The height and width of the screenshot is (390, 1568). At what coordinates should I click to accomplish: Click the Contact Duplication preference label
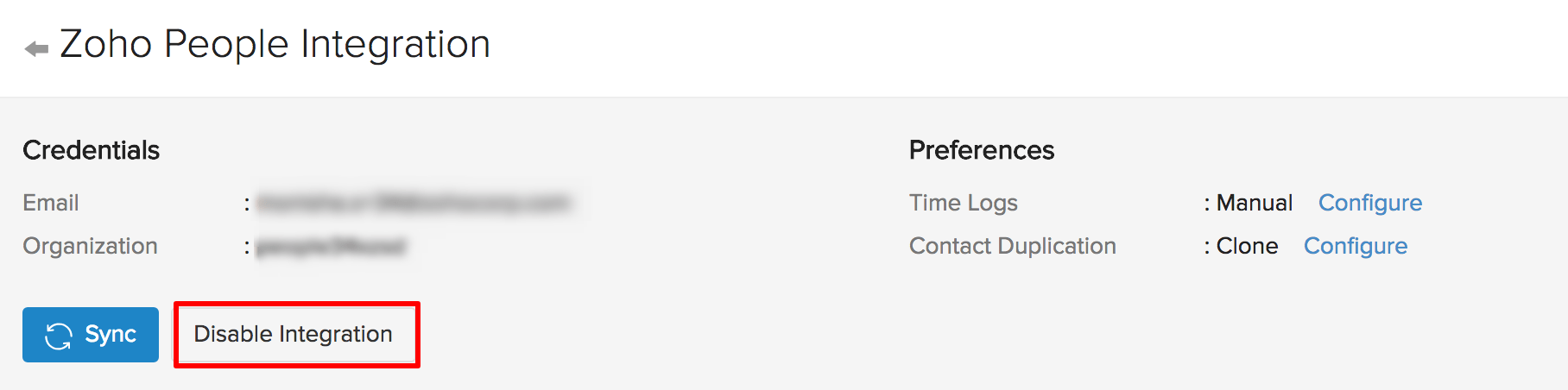pos(1012,246)
